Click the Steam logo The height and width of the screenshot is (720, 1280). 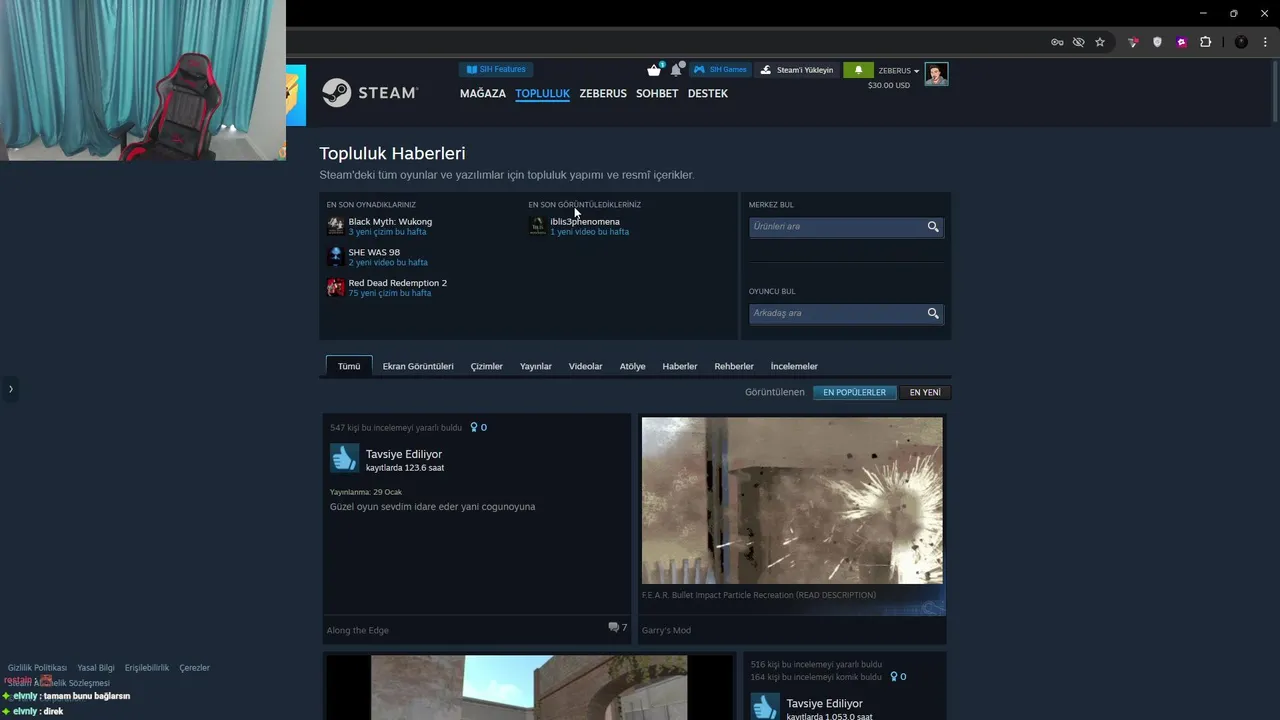point(370,93)
